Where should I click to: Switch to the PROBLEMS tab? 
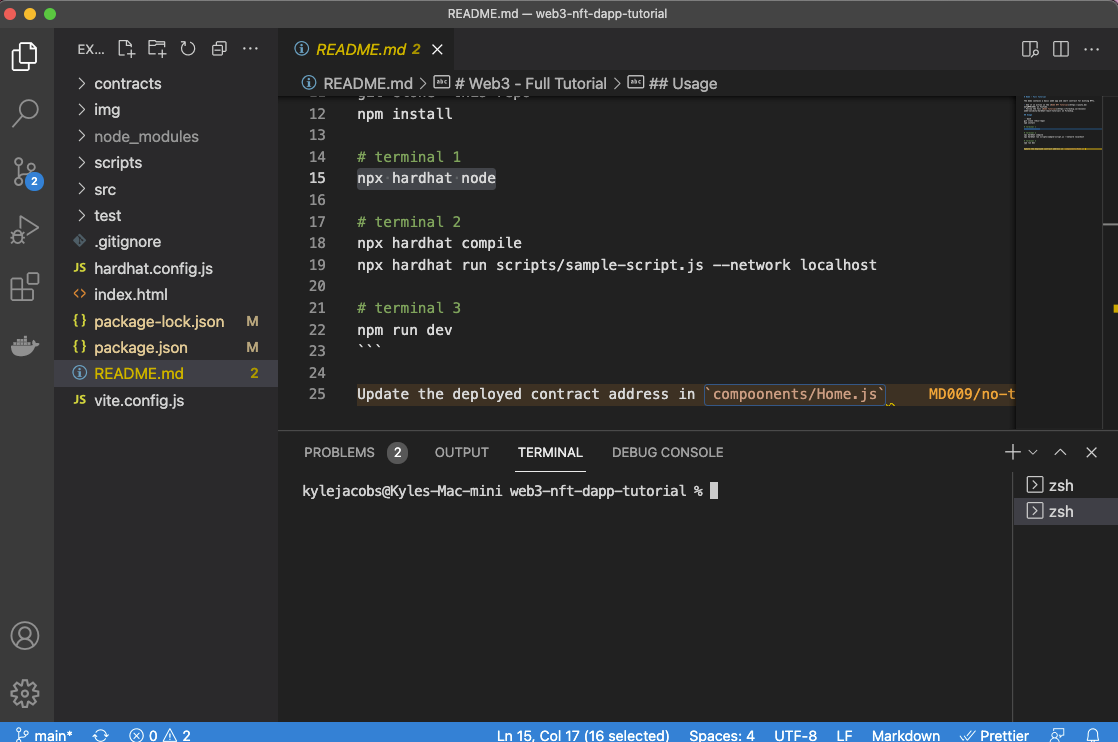pos(339,453)
